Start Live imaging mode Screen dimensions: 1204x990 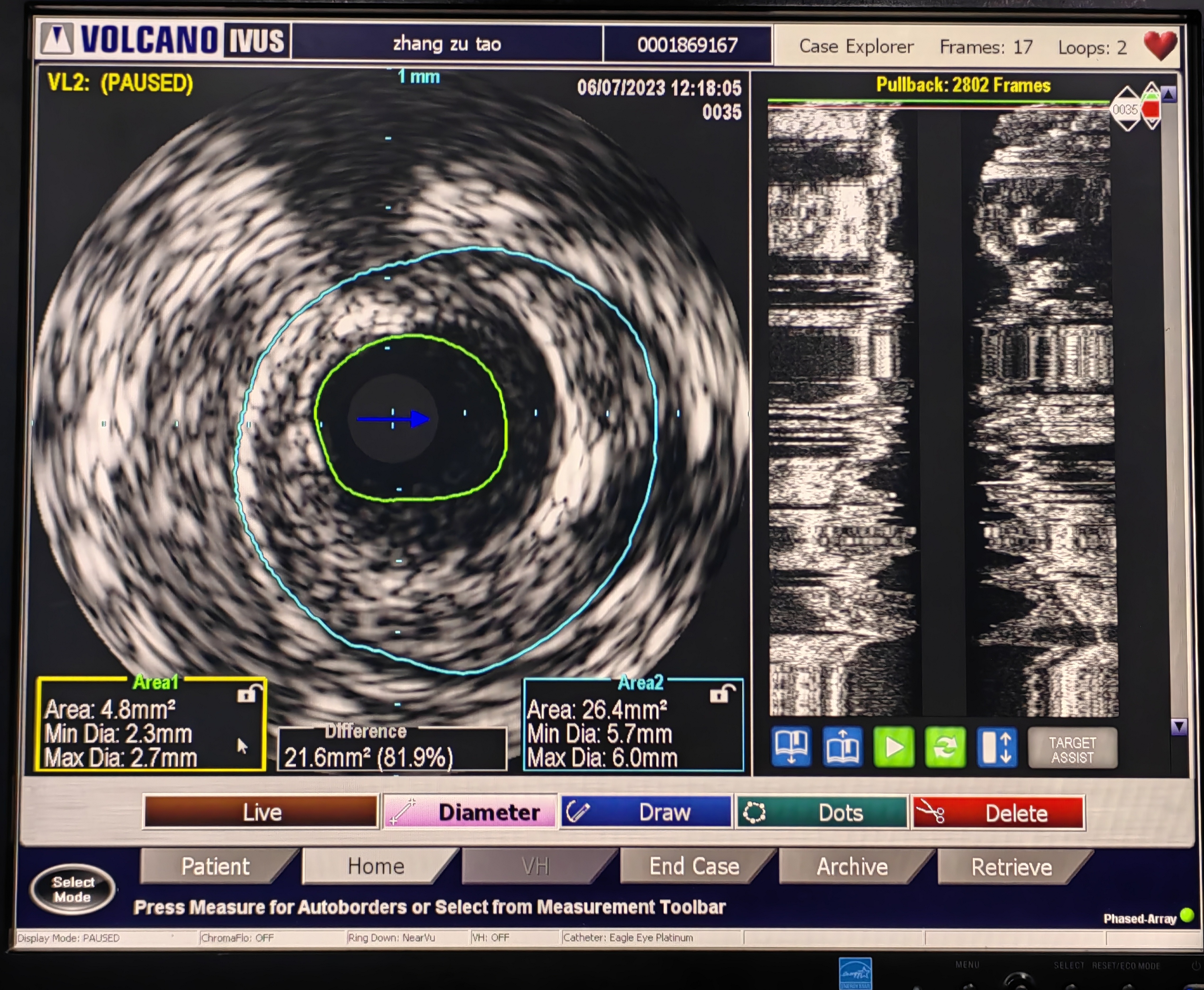tap(262, 812)
